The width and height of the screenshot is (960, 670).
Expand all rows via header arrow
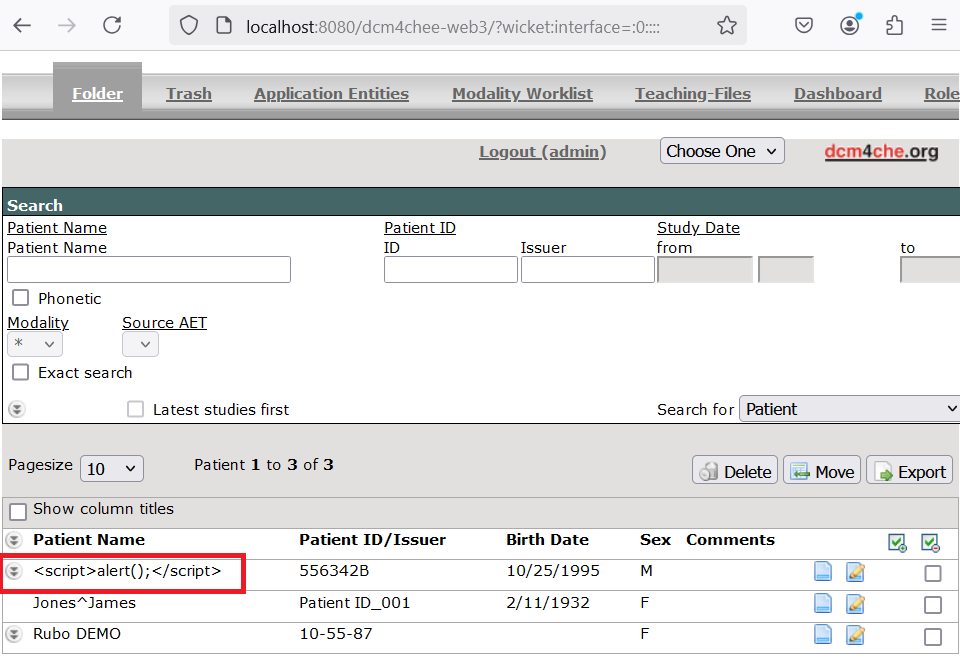pyautogui.click(x=13, y=540)
